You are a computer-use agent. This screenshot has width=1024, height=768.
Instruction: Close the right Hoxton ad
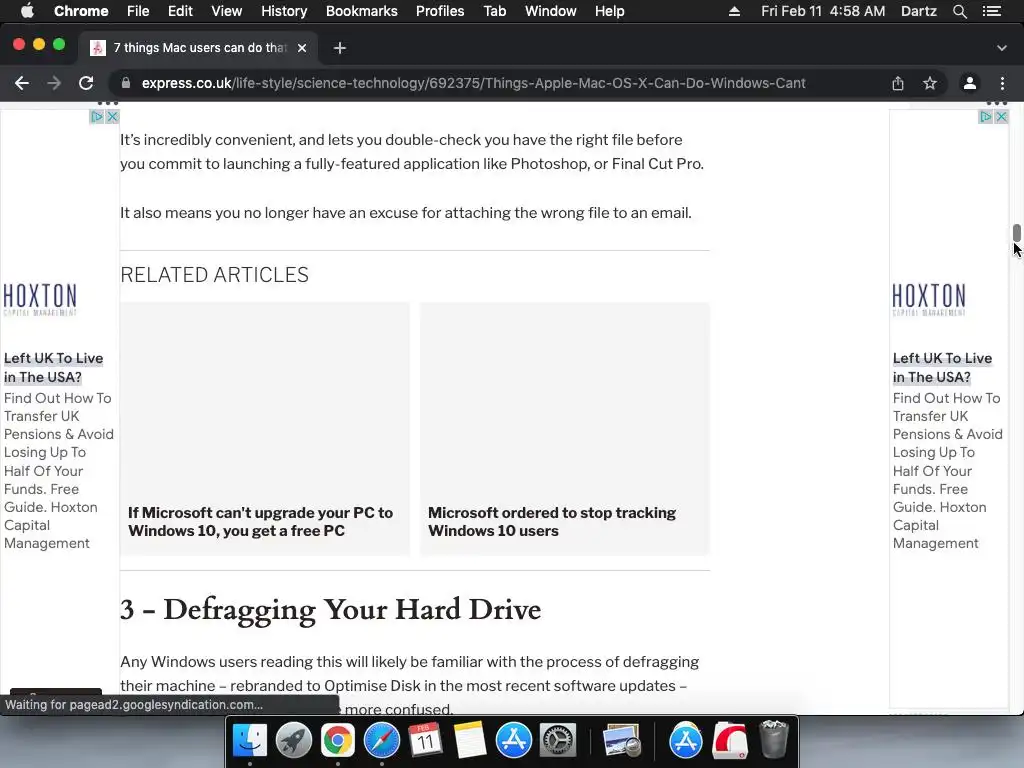pos(1001,117)
